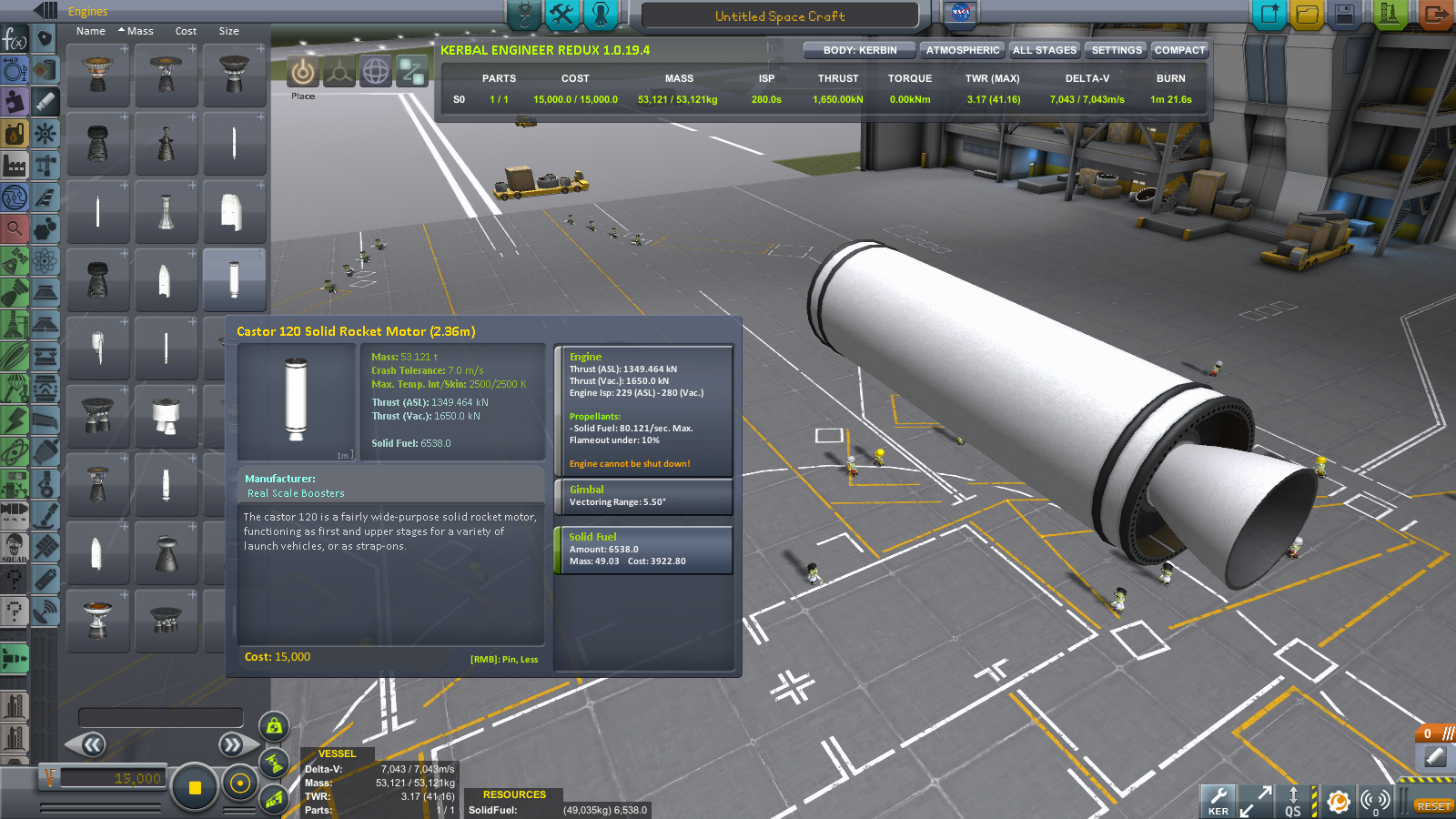The image size is (1456, 819).
Task: Toggle ALL STAGES in Kerbal Engineer
Action: coord(1044,50)
